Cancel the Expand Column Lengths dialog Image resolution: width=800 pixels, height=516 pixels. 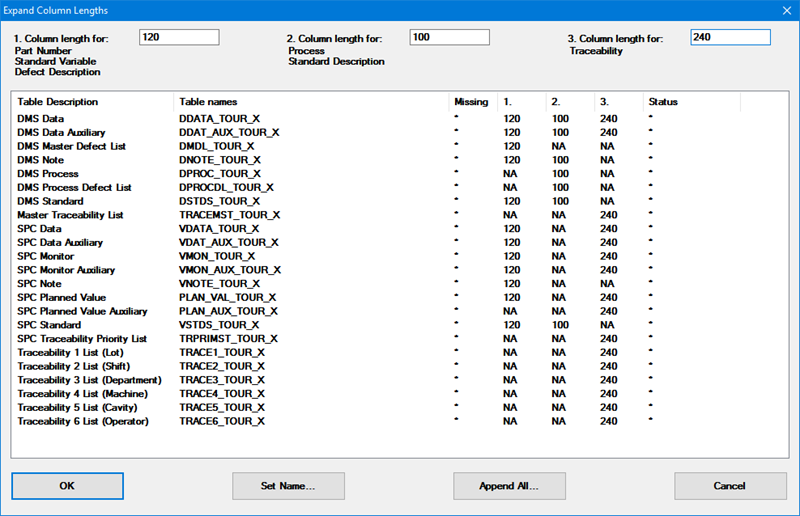tap(730, 486)
